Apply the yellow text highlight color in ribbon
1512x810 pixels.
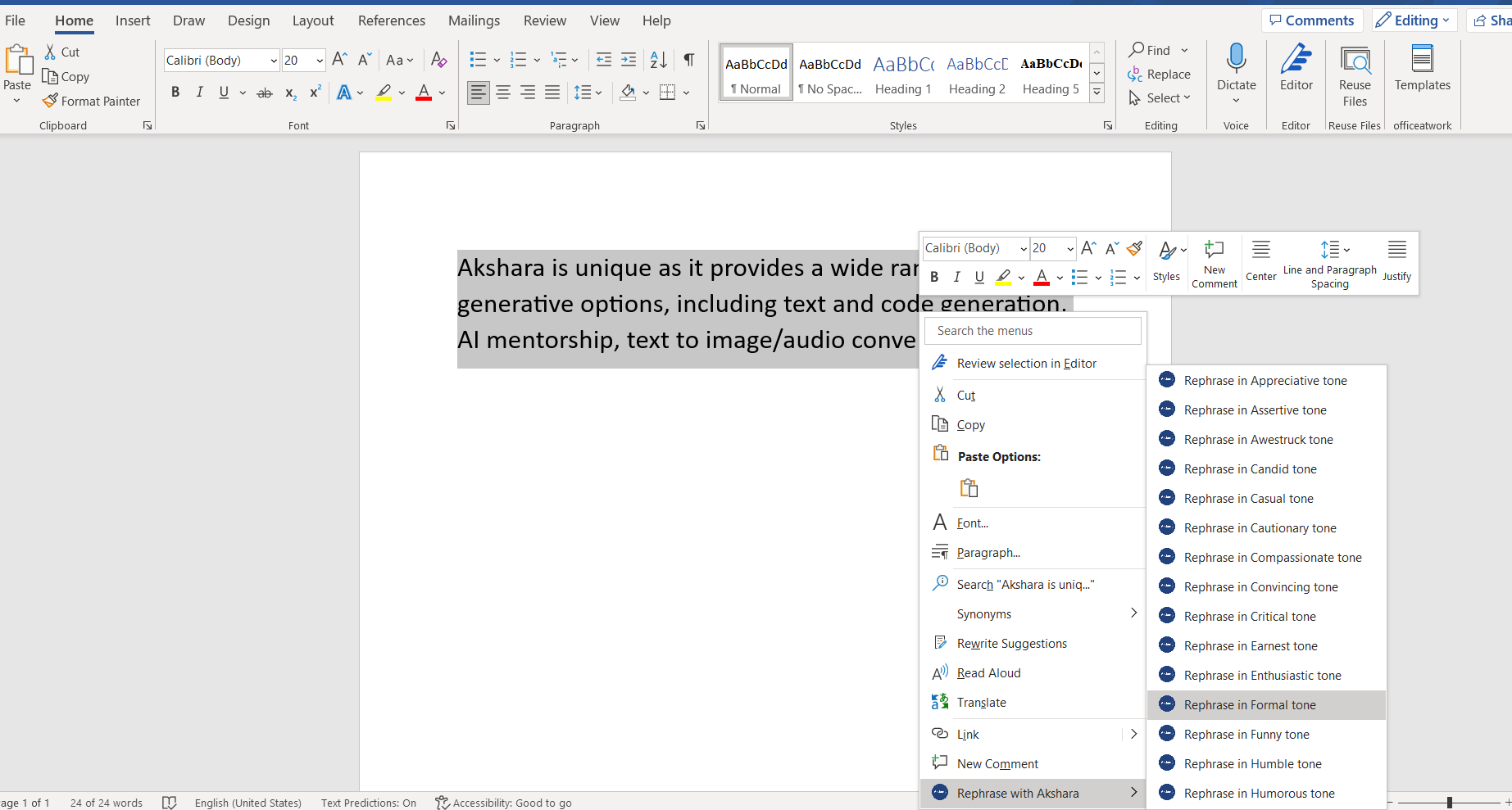point(383,93)
